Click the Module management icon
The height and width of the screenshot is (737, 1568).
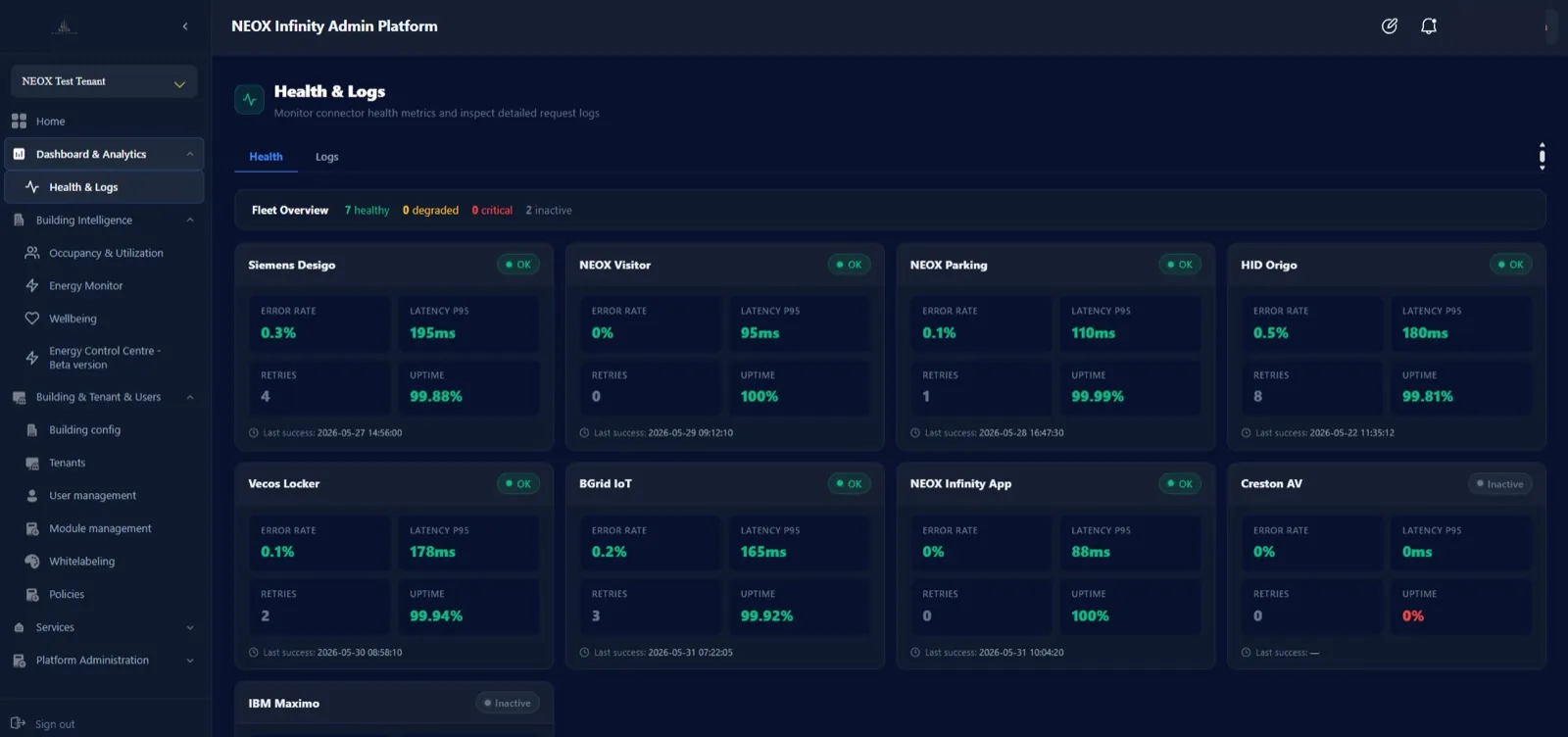[32, 528]
